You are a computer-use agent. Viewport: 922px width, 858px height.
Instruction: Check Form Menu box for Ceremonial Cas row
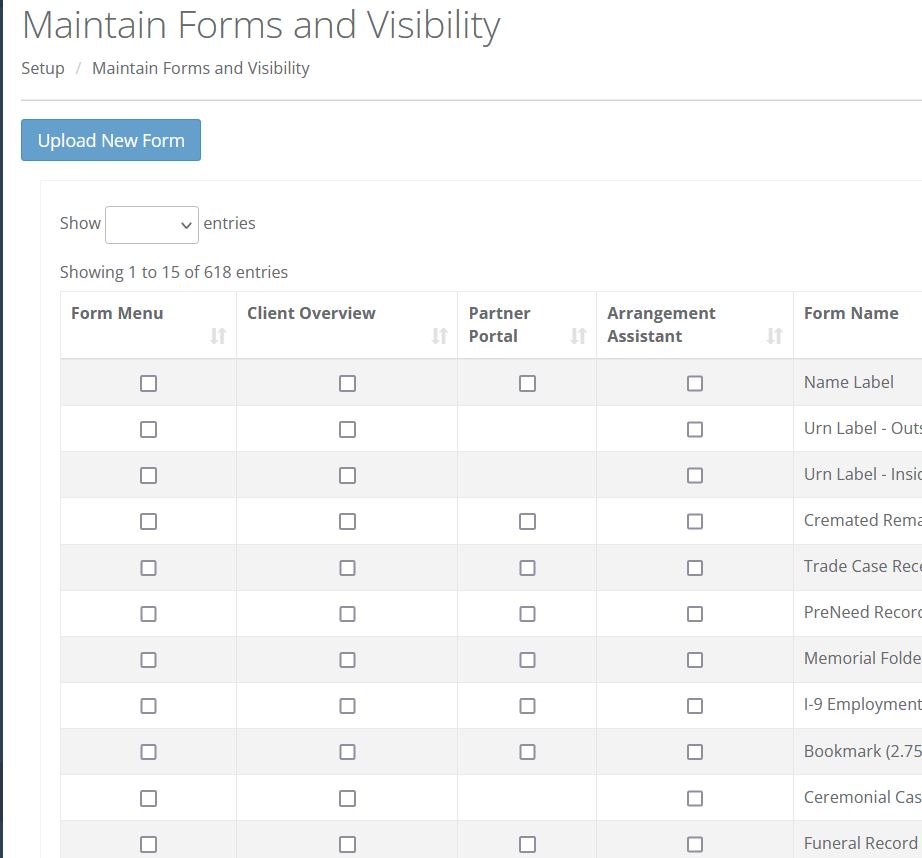(148, 798)
